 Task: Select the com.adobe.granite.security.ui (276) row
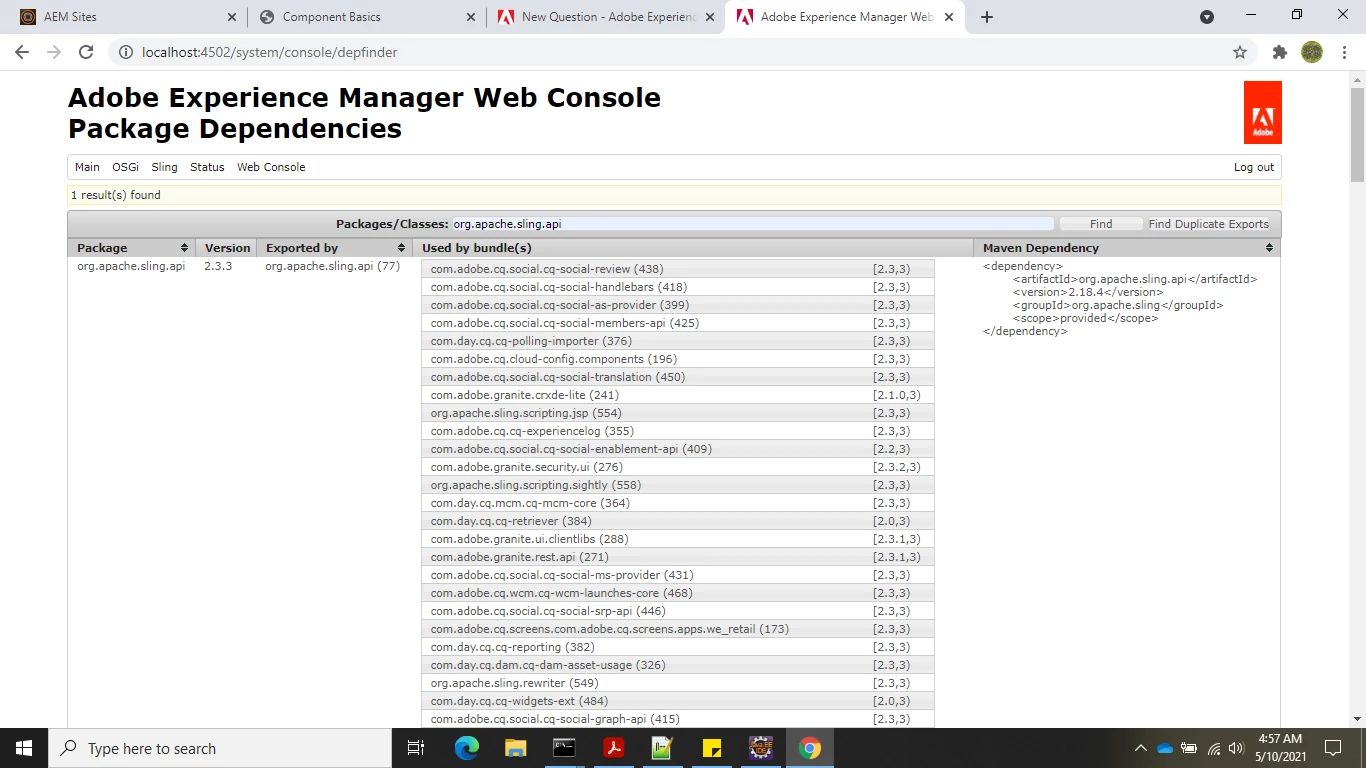pos(678,467)
